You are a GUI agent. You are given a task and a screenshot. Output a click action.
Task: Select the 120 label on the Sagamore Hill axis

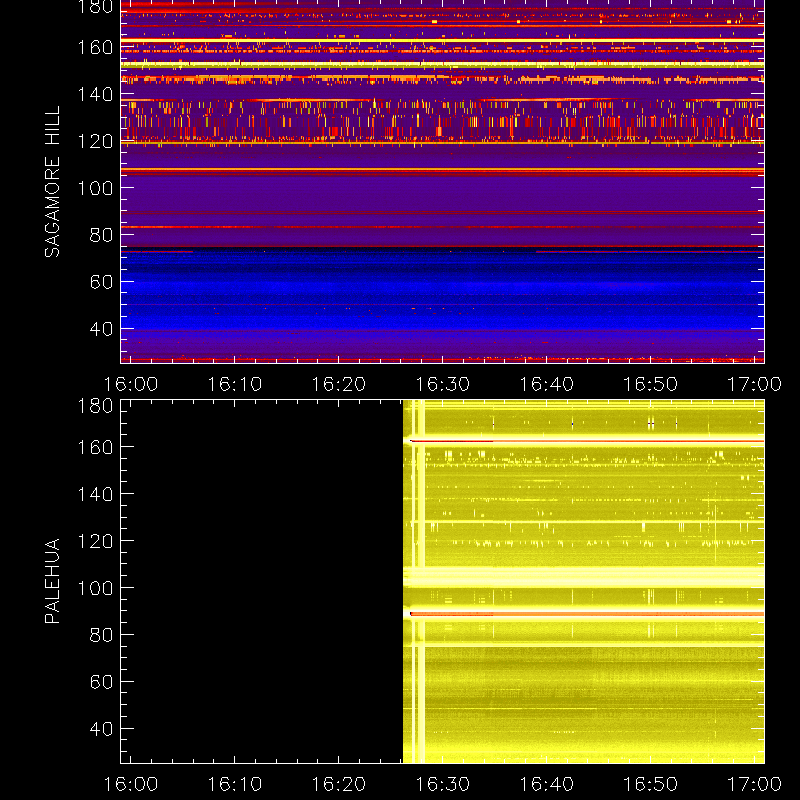[x=95, y=141]
